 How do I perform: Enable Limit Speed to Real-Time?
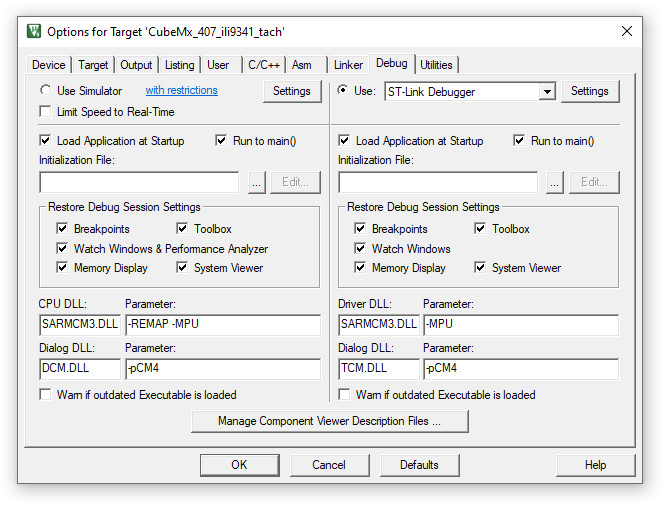(45, 112)
